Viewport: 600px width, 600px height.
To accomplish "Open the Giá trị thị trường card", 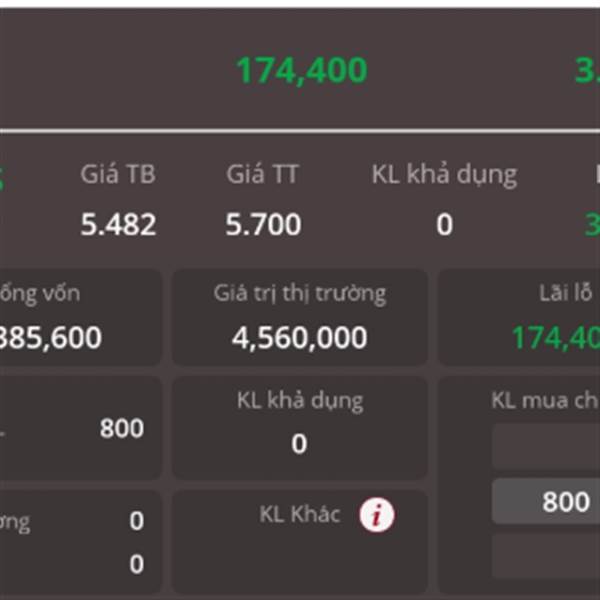I will pyautogui.click(x=300, y=318).
